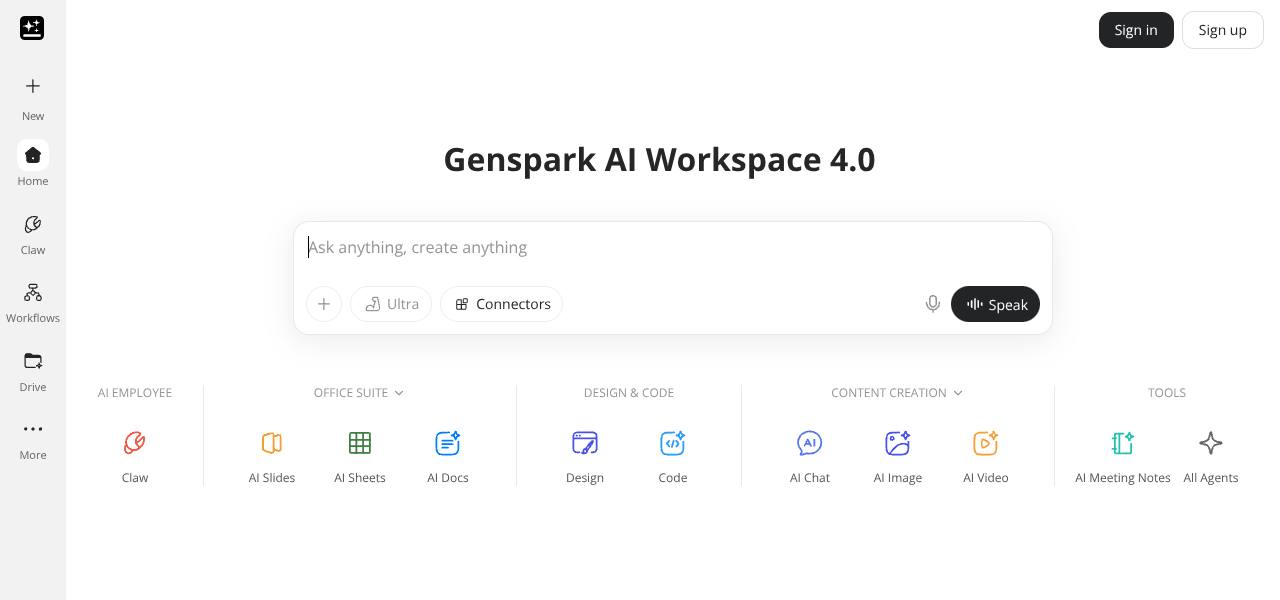
Task: Open the Design tool
Action: point(585,455)
